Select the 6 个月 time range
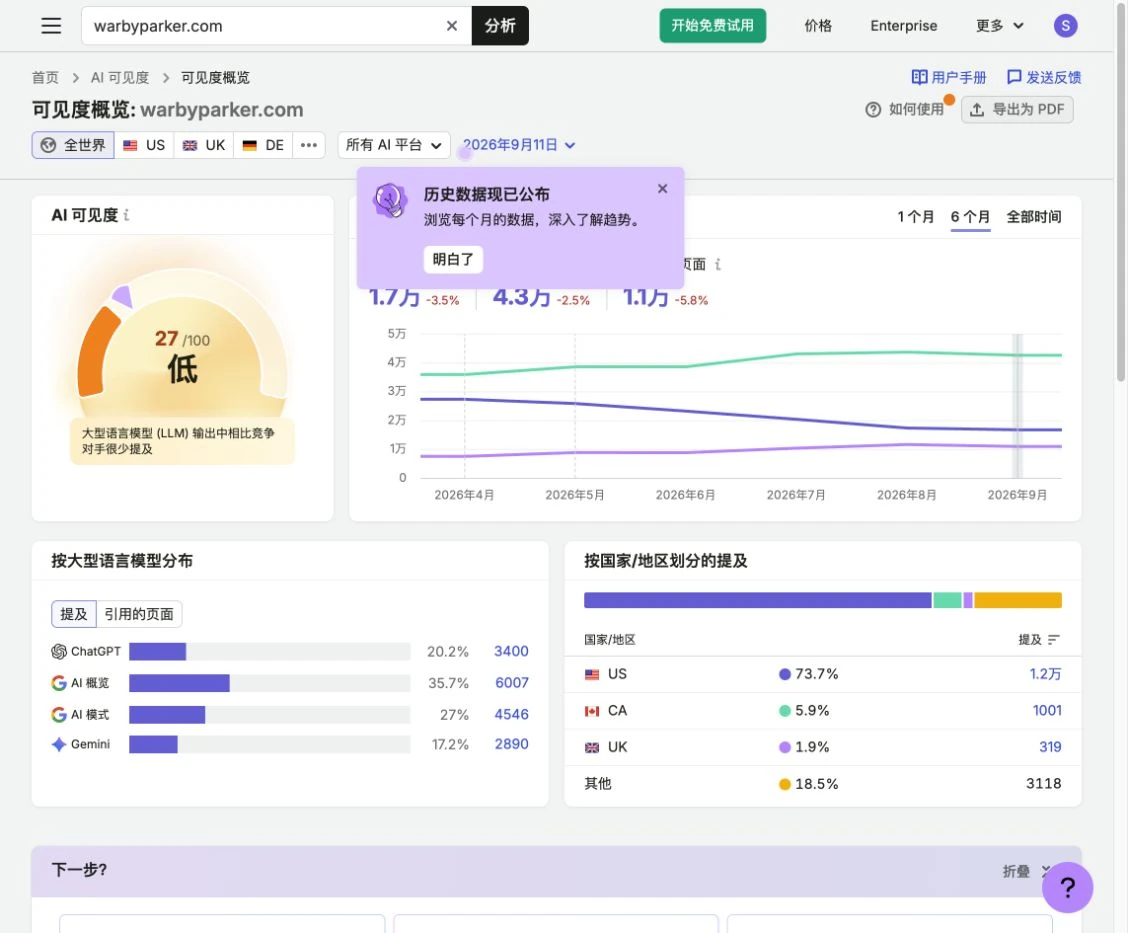Image resolution: width=1128 pixels, height=933 pixels. pos(970,217)
